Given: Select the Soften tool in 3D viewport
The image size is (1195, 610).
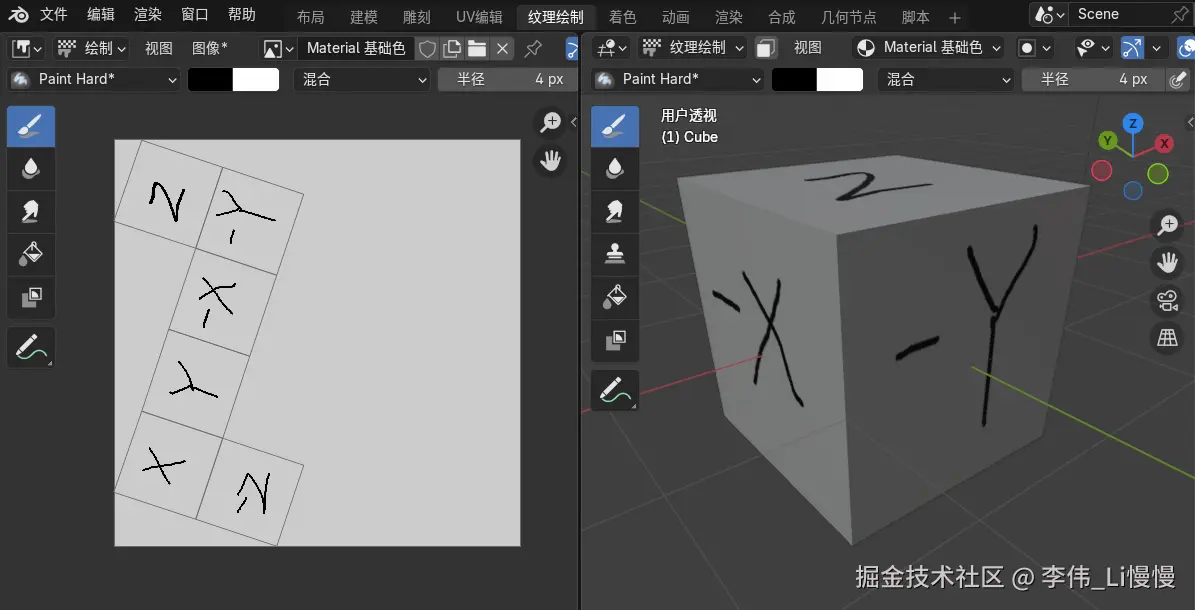Looking at the screenshot, I should click(x=615, y=169).
